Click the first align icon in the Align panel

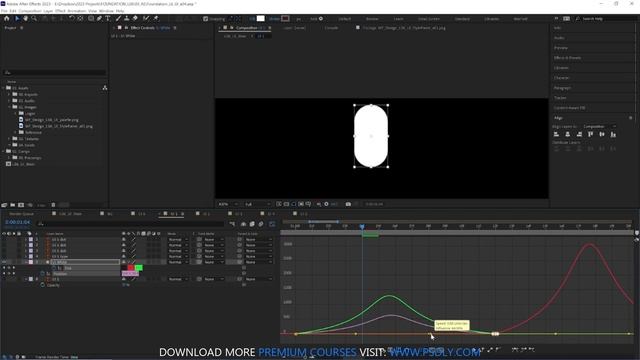(556, 134)
